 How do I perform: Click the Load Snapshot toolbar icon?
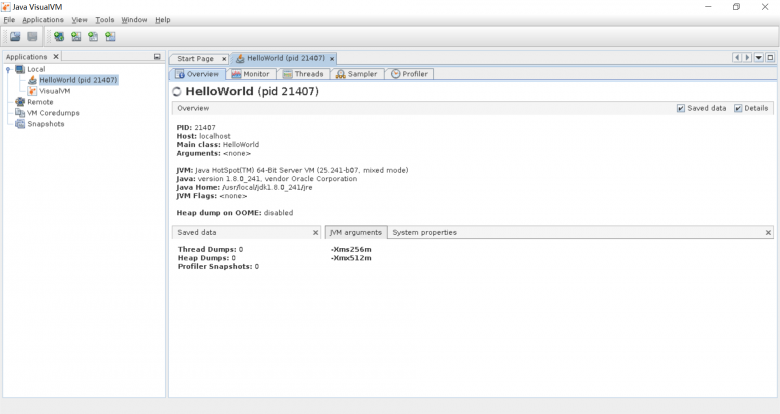pyautogui.click(x=15, y=37)
